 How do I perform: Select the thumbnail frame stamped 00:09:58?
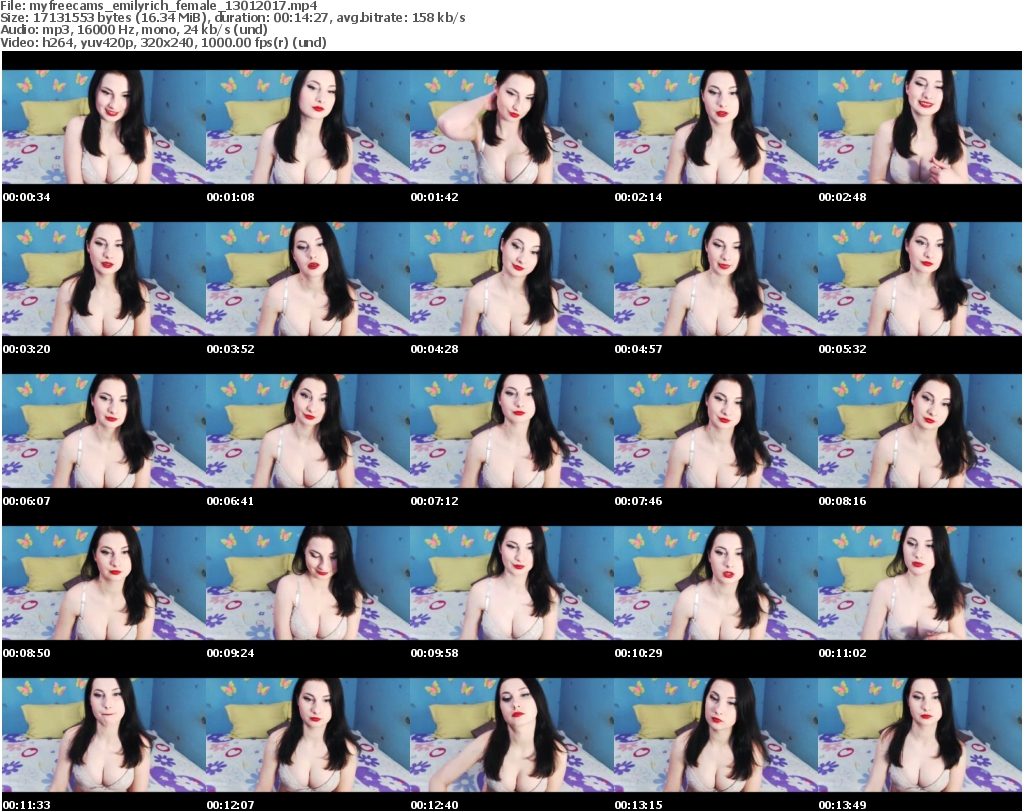(x=512, y=583)
